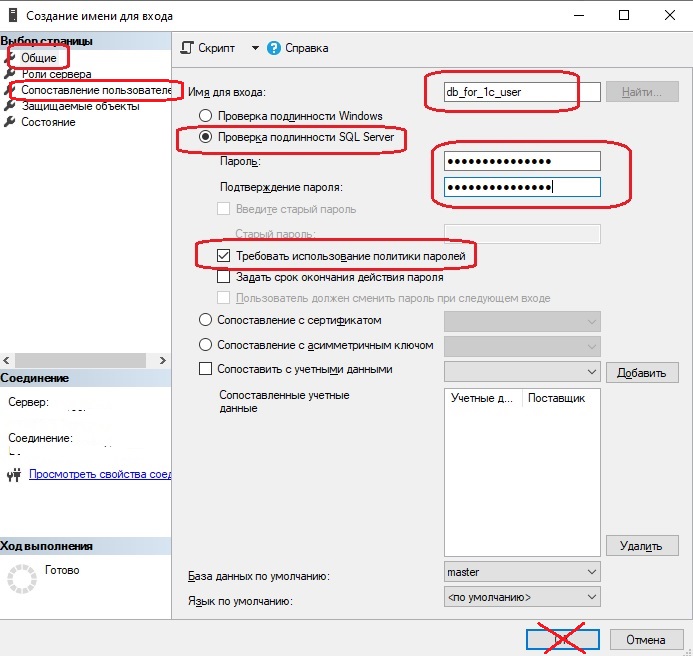This screenshot has height=656, width=693.
Task: Click the Сервер: label
Action: coord(28,402)
